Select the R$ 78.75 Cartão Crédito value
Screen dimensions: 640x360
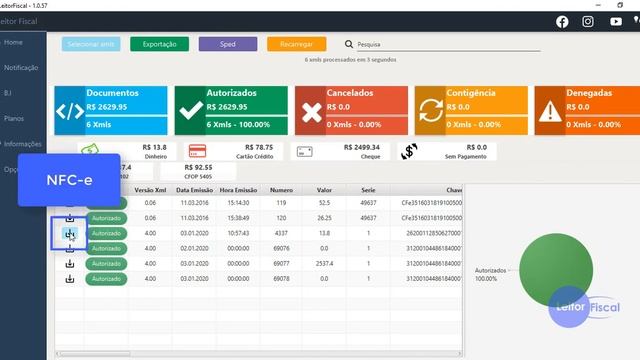tap(259, 147)
